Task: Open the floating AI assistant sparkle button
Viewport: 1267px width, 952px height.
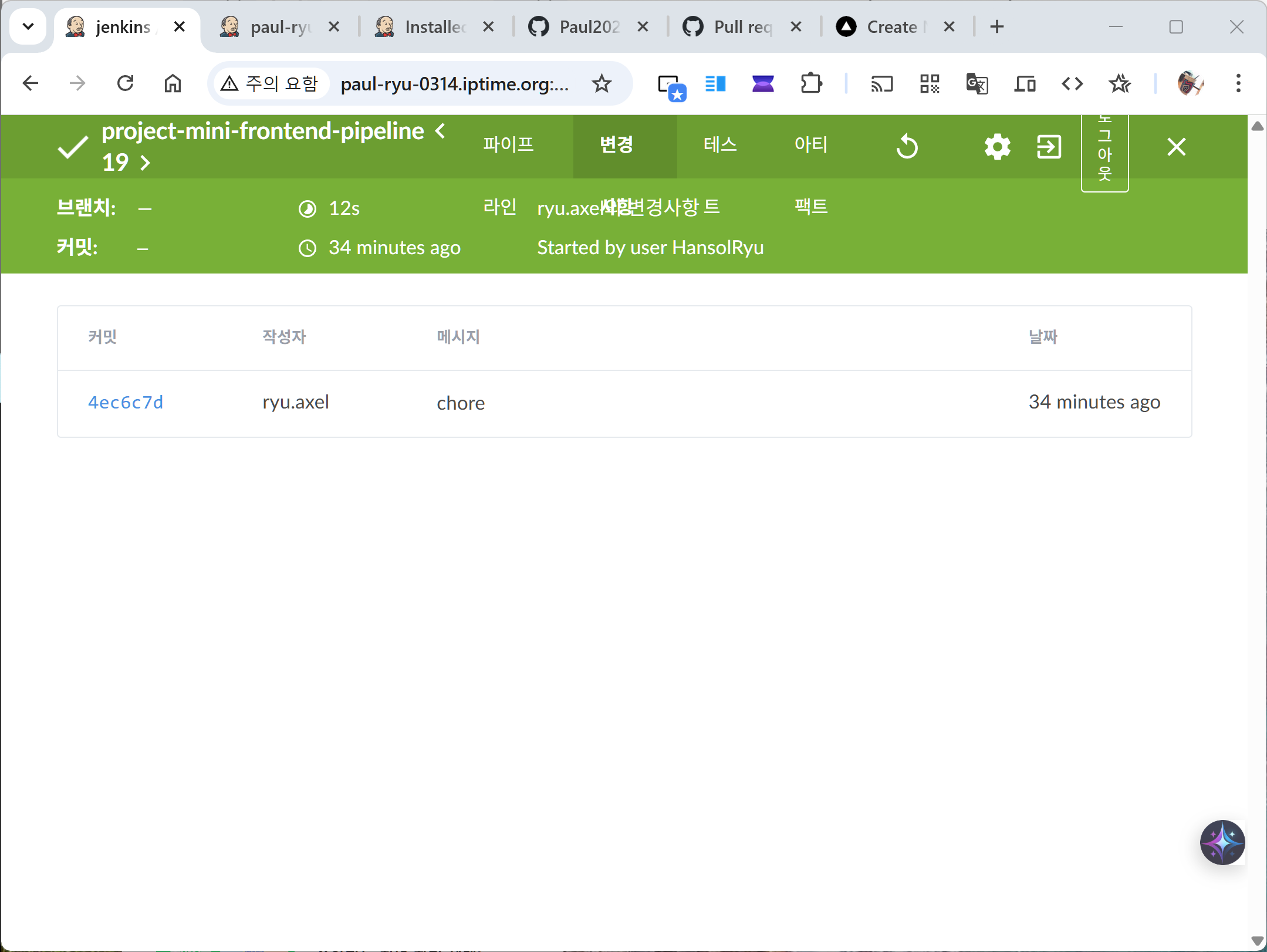Action: 1222,842
